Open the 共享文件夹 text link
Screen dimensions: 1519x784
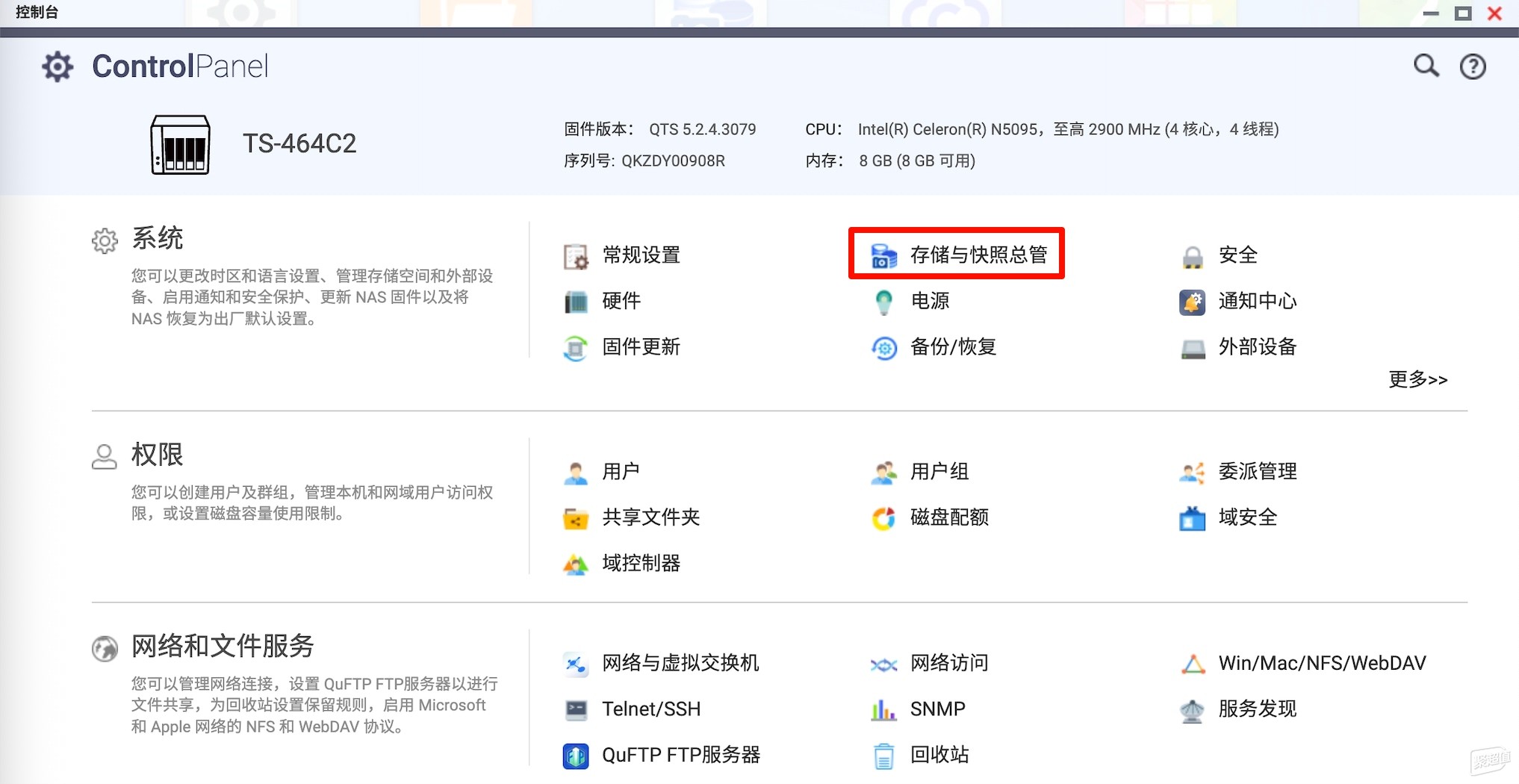(x=650, y=517)
